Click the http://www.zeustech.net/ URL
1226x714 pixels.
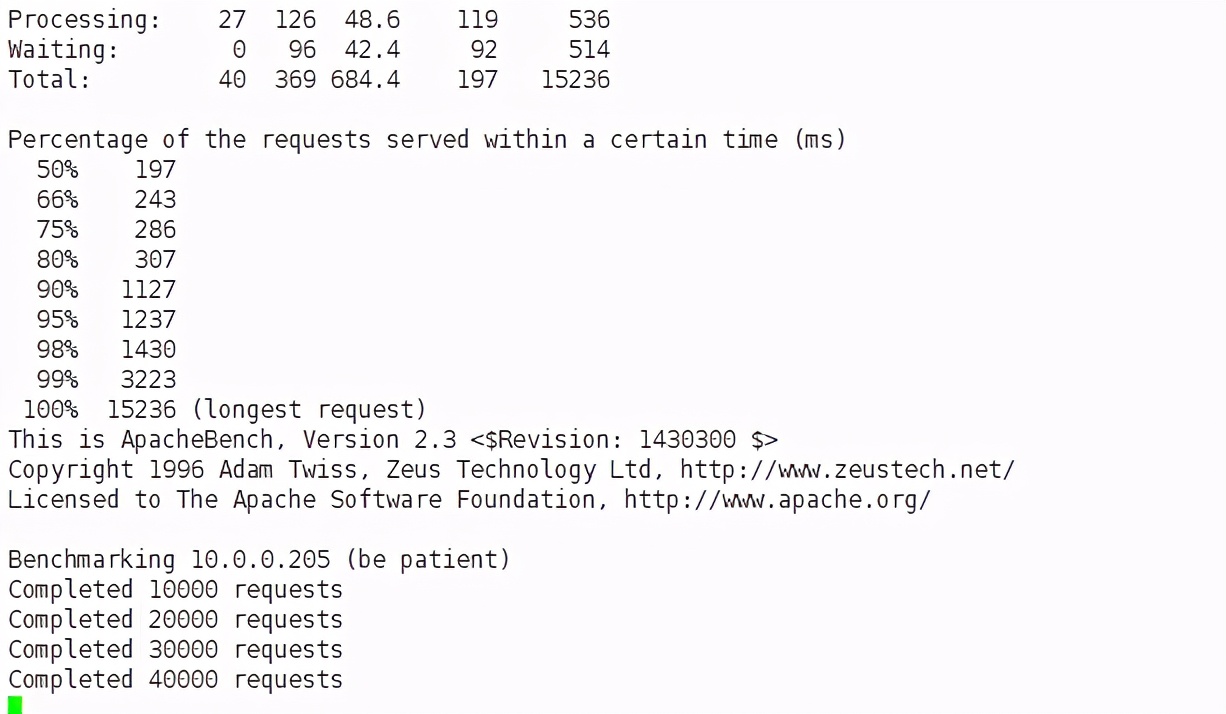coord(847,469)
